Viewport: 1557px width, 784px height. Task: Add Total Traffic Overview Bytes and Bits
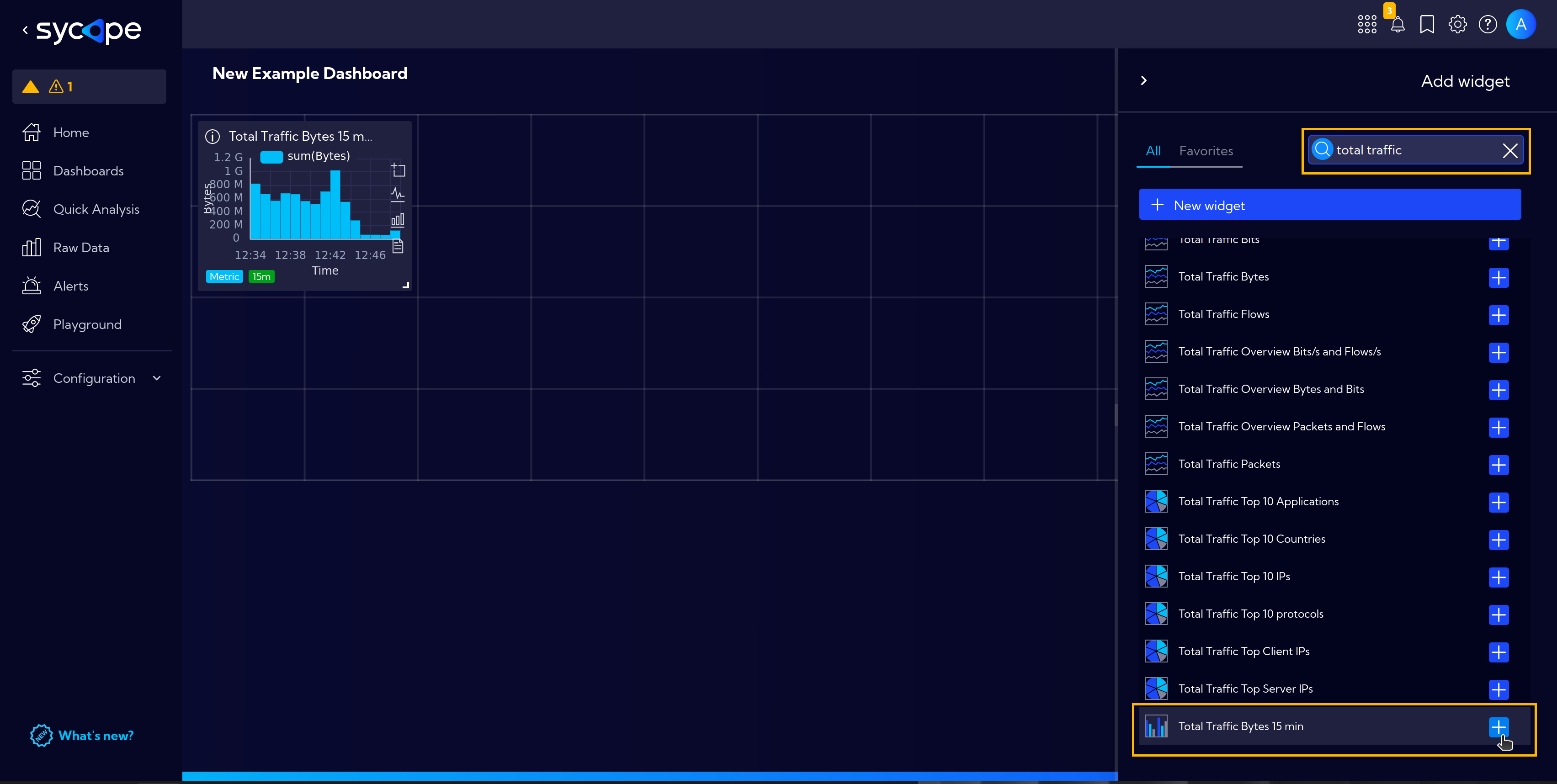click(x=1499, y=390)
